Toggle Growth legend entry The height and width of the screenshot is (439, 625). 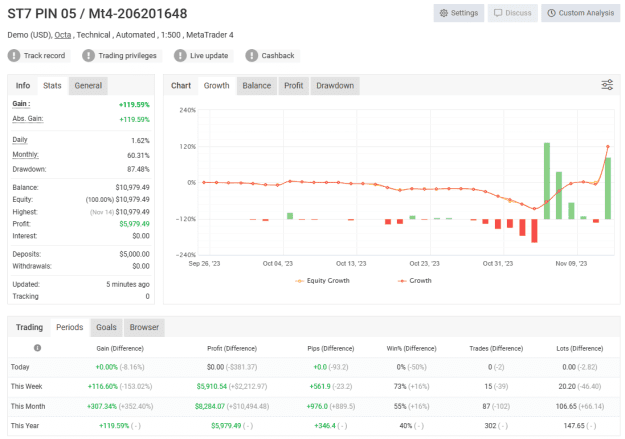pyautogui.click(x=415, y=281)
